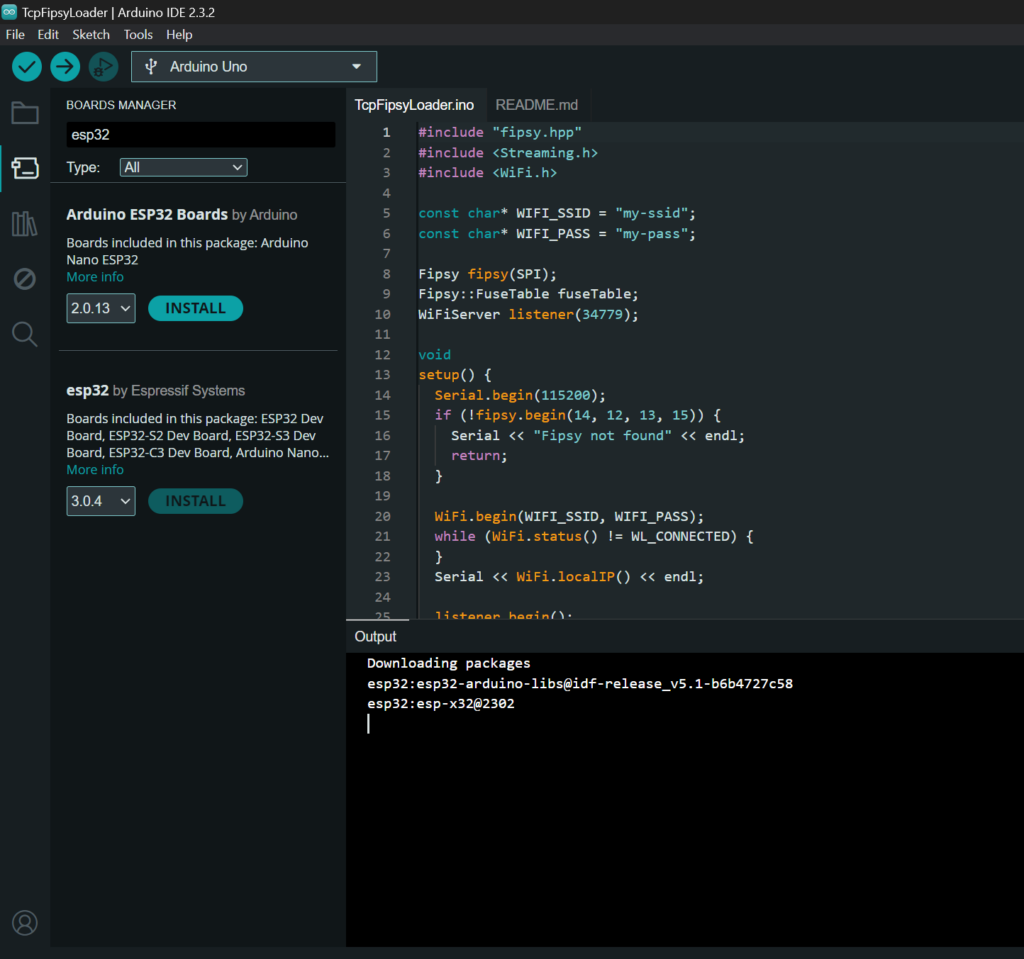Click the WiFi.begin(WIFI_SSID, WIFI_PASS) line
This screenshot has width=1024, height=959.
[569, 517]
